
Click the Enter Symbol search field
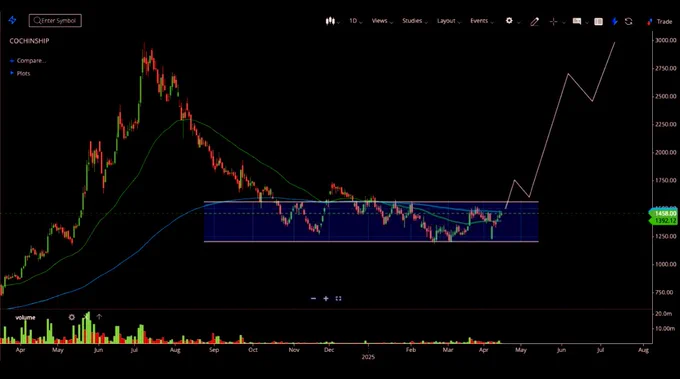pos(55,20)
